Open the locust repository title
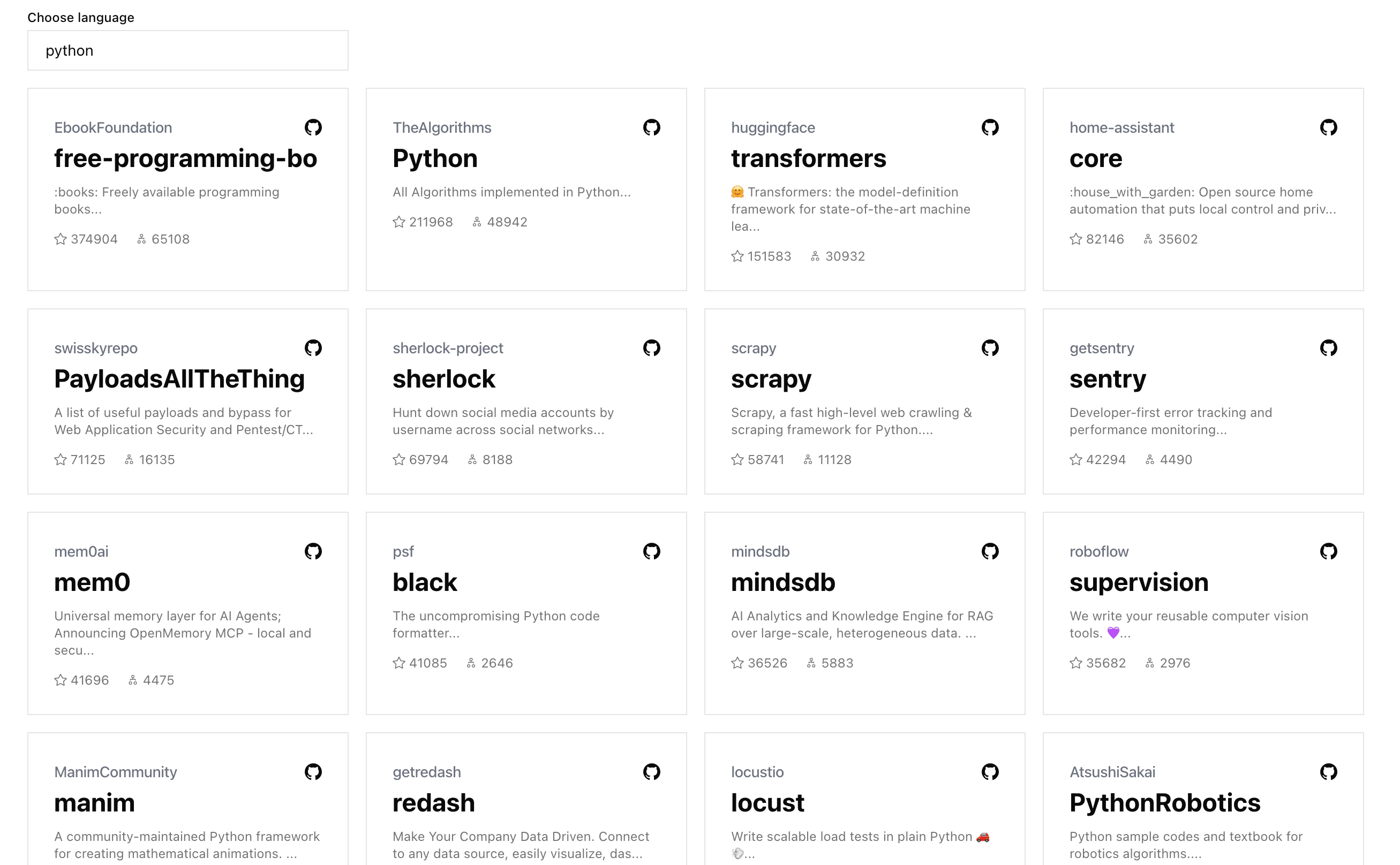 click(767, 803)
